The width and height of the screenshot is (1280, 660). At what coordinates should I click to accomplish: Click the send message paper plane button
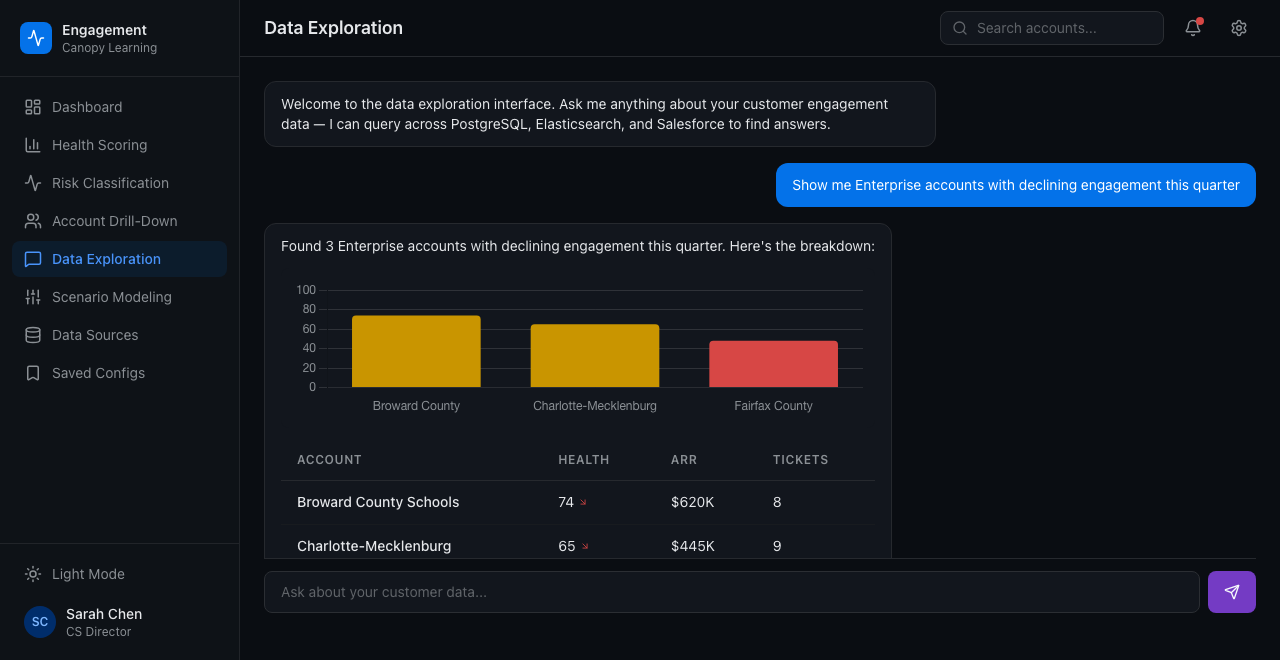[x=1231, y=592]
